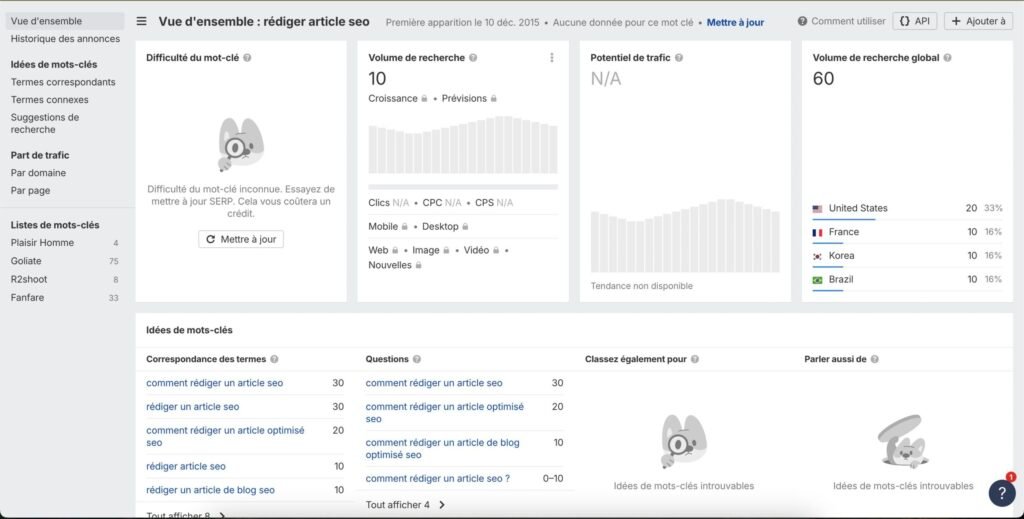1024x519 pixels.
Task: Open three-dot menu in Volume de recherche card
Action: point(551,58)
